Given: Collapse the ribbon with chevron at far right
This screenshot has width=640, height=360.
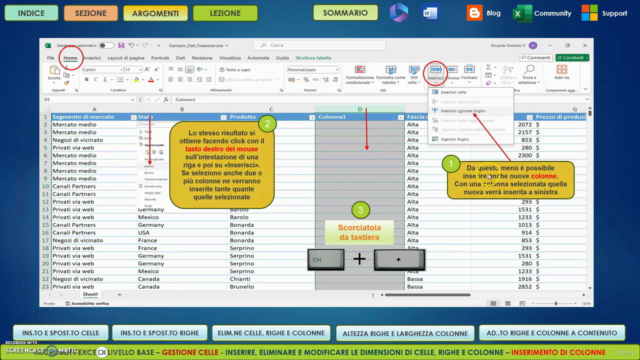Looking at the screenshot, I should (586, 89).
